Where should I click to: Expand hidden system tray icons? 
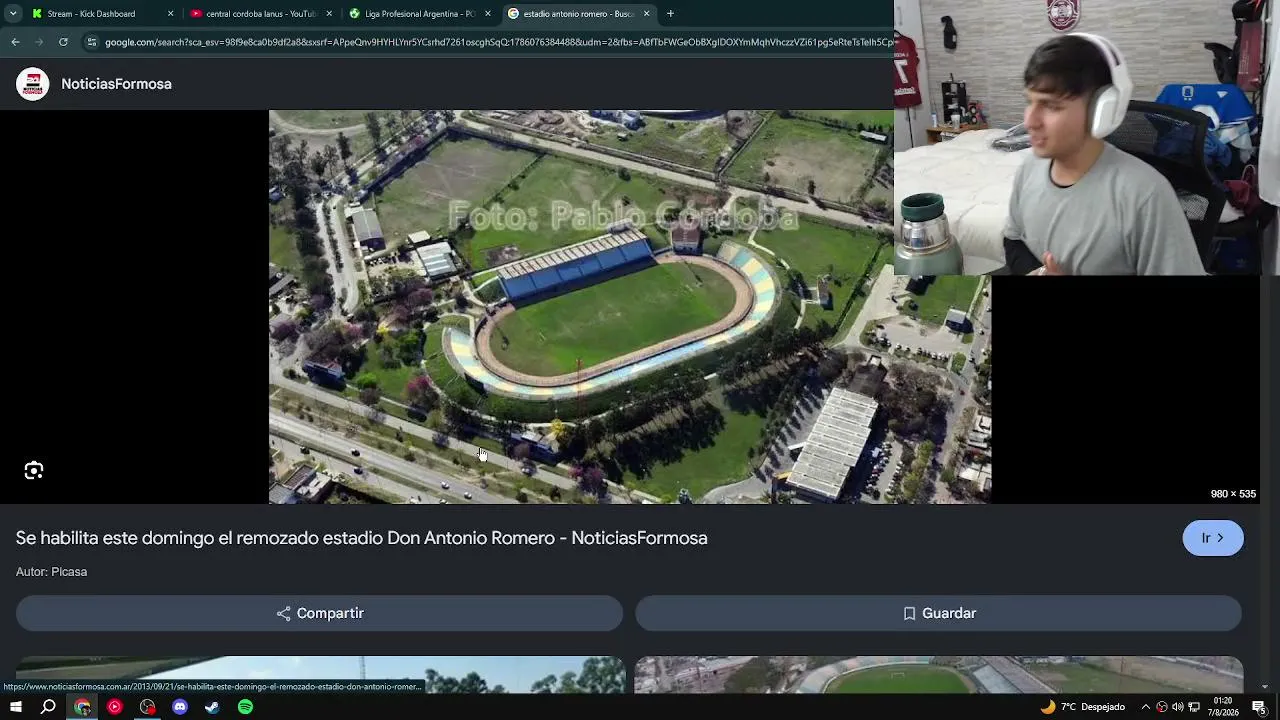(1146, 707)
